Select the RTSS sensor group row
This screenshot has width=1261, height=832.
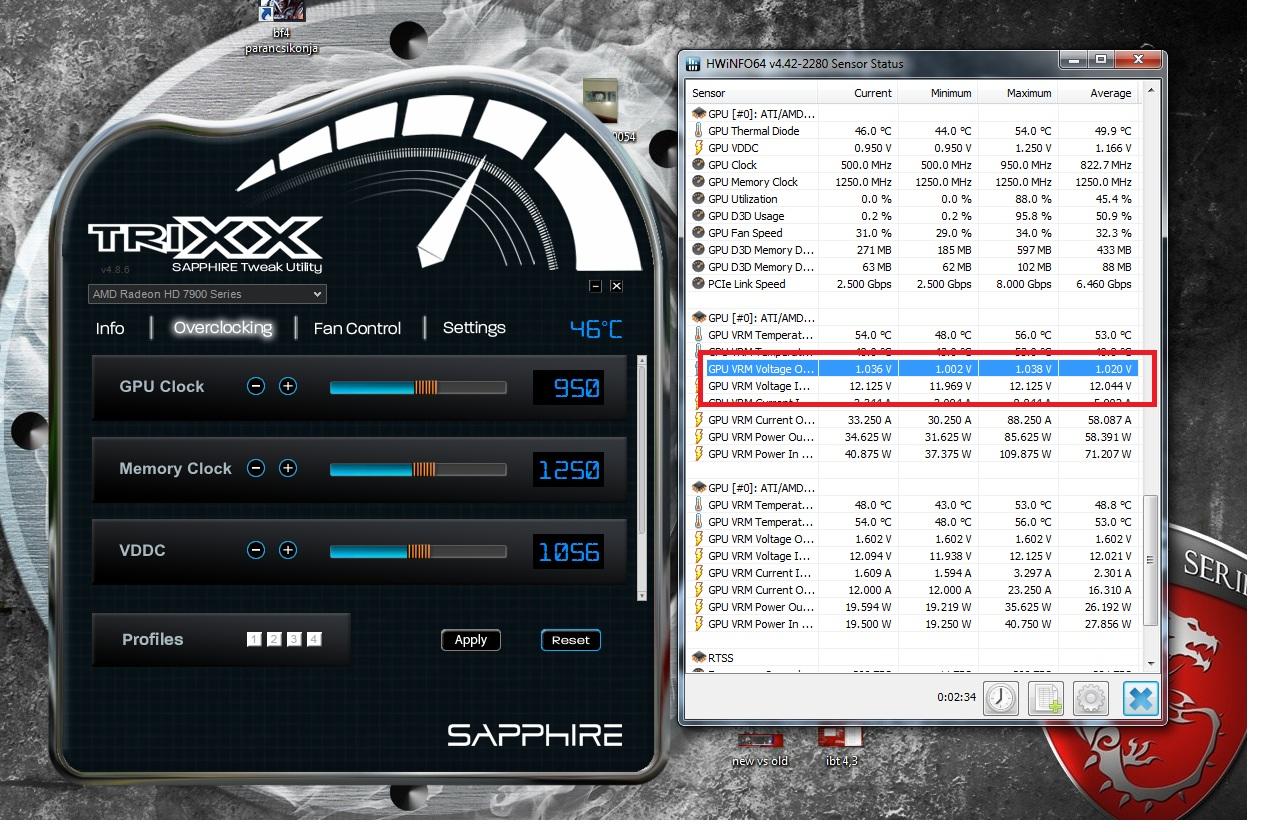tap(912, 658)
